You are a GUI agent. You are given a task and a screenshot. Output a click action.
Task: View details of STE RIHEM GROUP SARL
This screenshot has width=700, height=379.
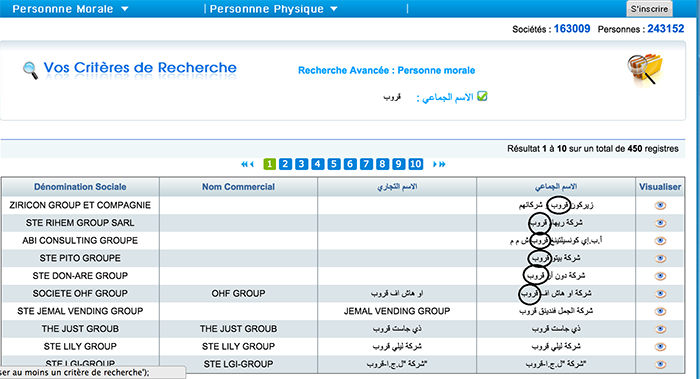(x=660, y=223)
